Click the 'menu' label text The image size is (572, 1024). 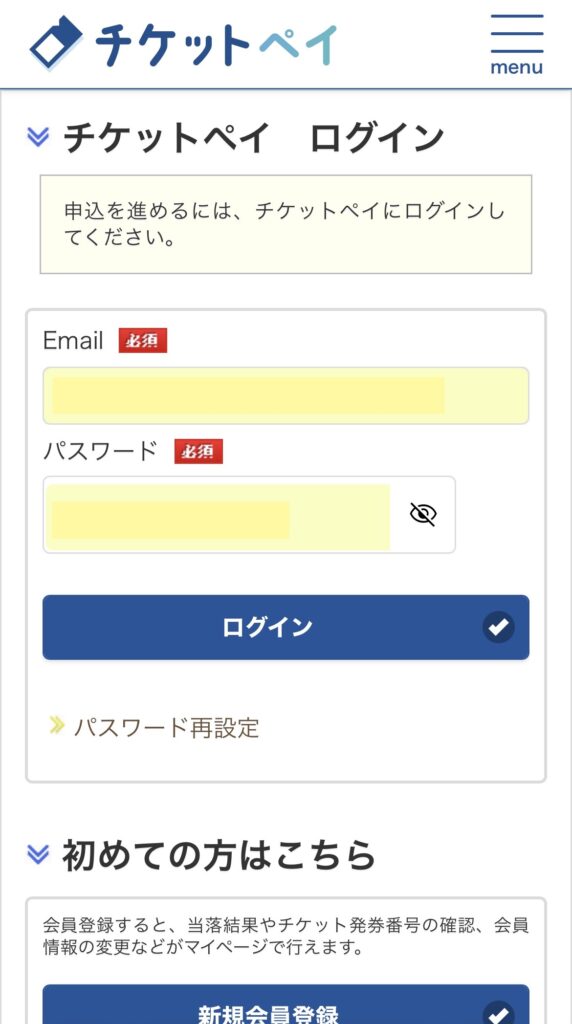(x=516, y=67)
